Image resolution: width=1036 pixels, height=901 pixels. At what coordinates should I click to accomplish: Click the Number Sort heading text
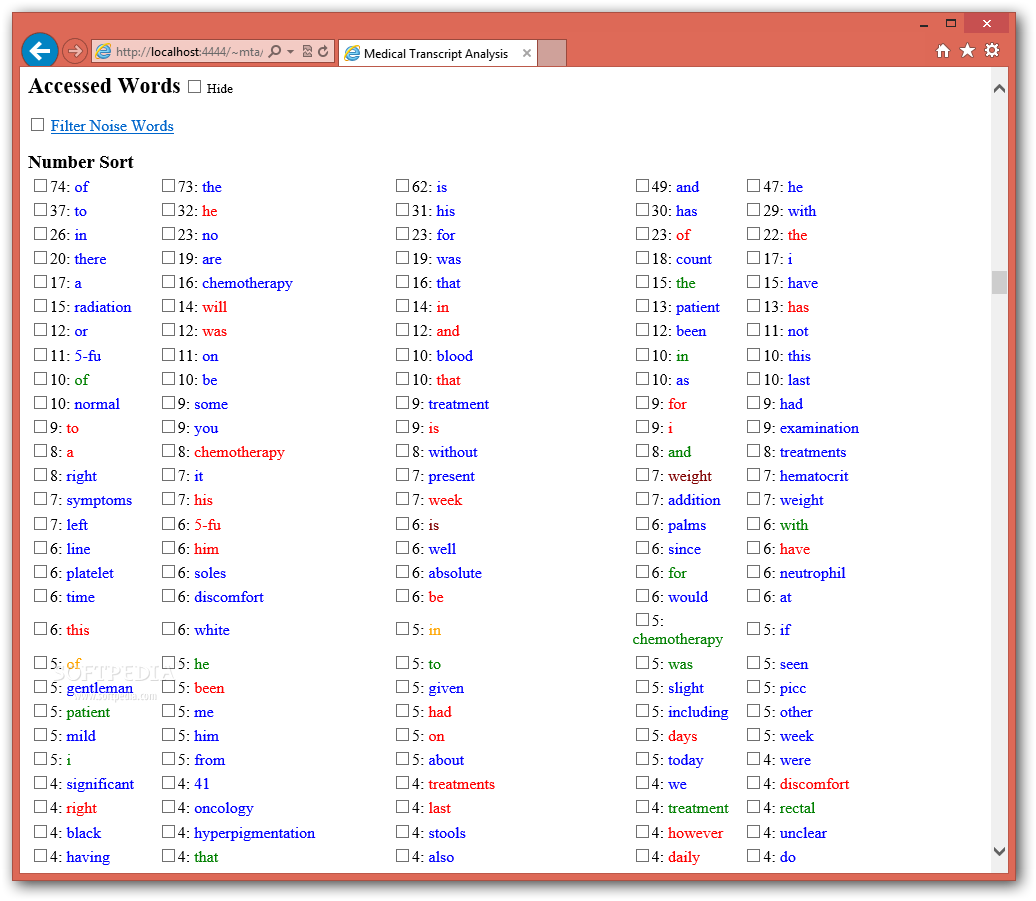click(x=81, y=162)
